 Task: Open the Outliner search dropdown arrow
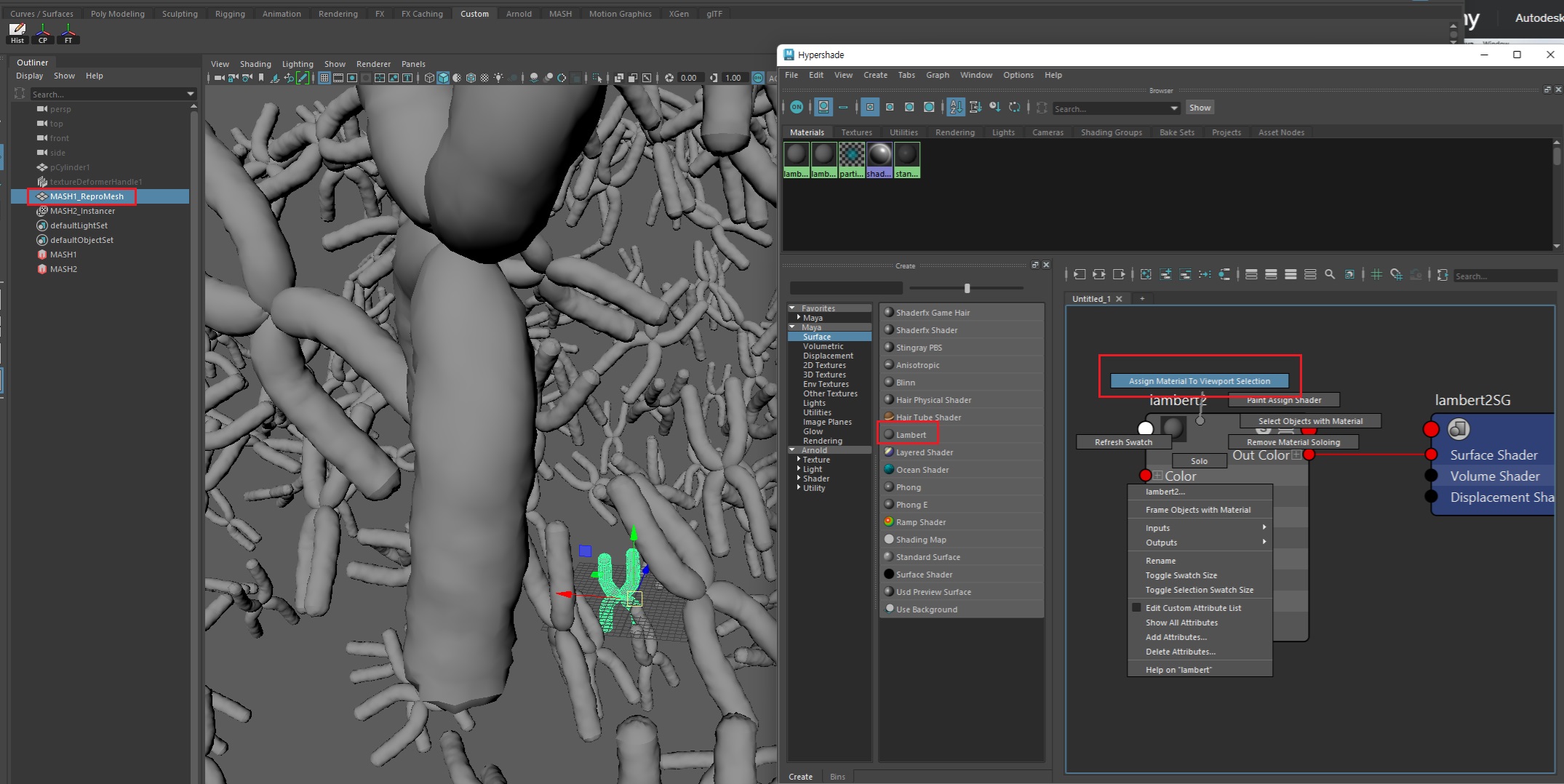[x=191, y=94]
